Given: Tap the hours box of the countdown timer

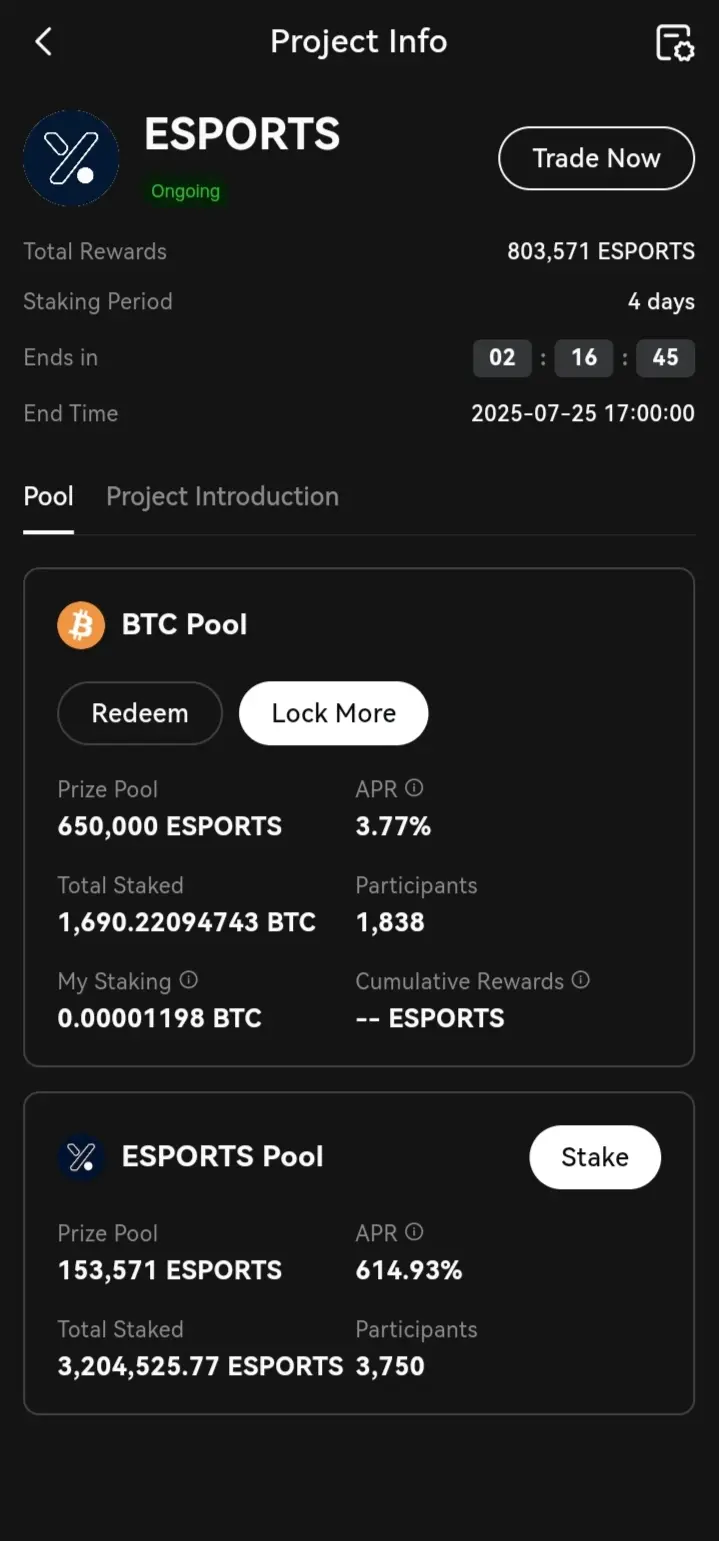Looking at the screenshot, I should pos(502,358).
